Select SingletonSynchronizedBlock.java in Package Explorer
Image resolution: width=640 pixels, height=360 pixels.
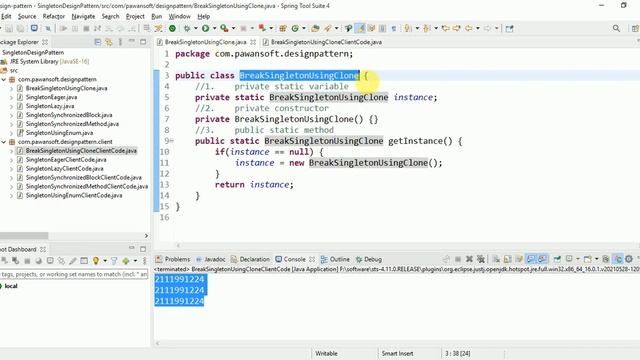[x=69, y=115]
